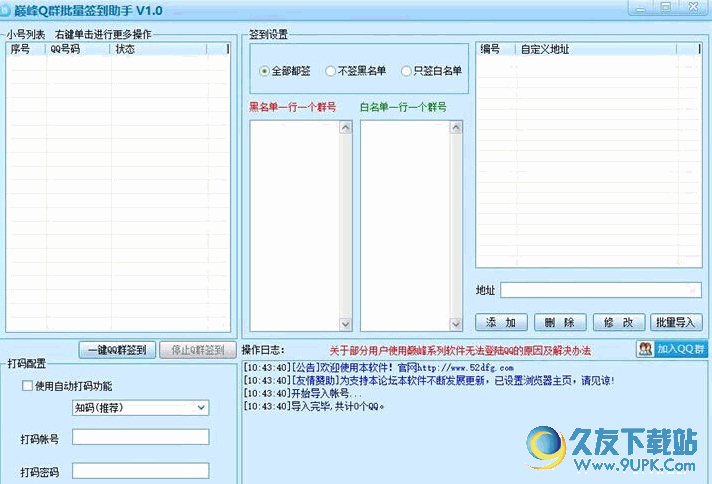Viewport: 712px width, 484px height.
Task: Start 一键QQ群签到
Action: [x=117, y=350]
